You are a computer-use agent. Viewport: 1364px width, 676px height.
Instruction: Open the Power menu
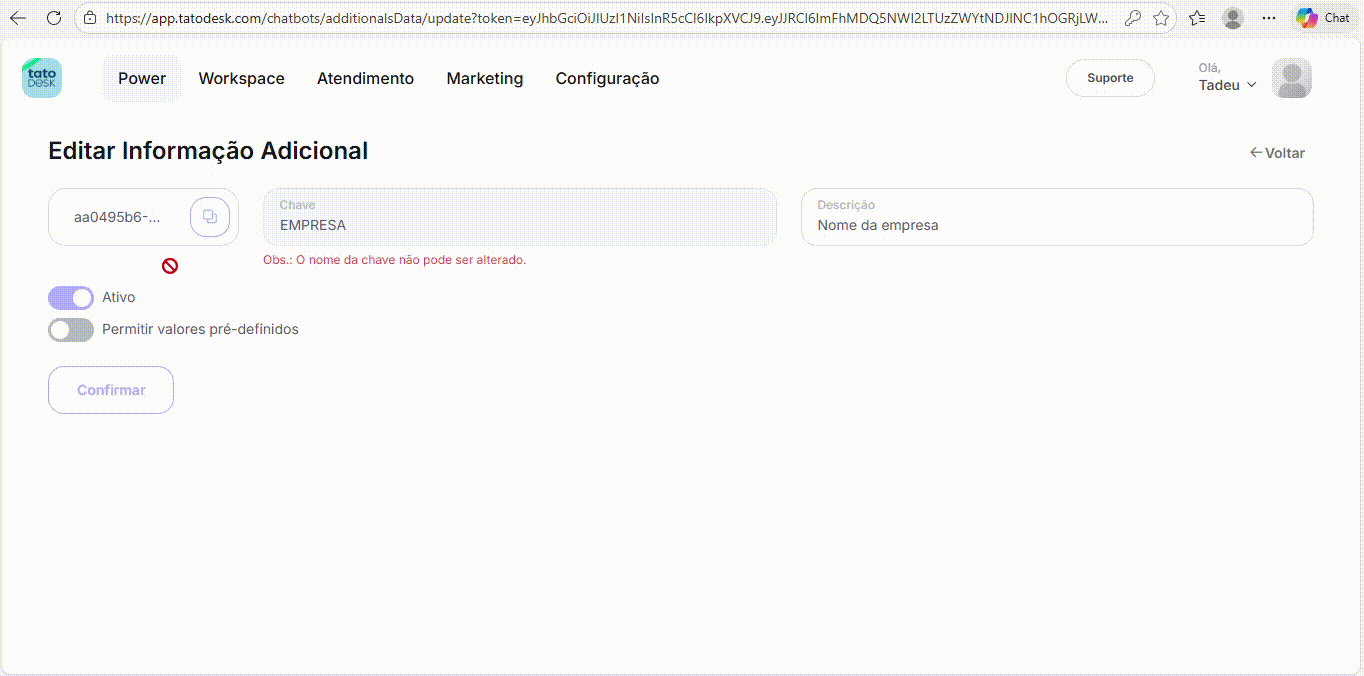pos(142,79)
